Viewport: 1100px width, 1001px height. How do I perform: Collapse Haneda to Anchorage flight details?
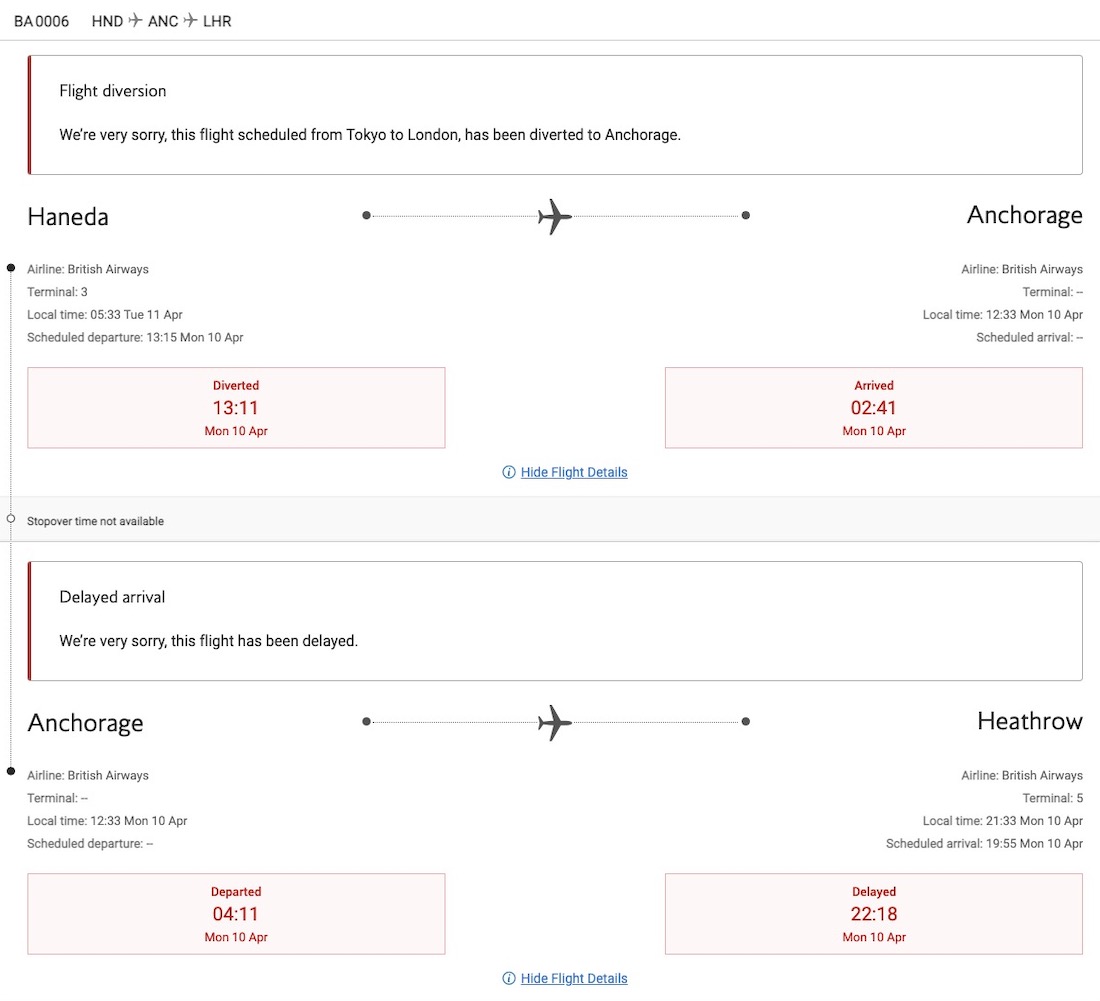point(574,472)
